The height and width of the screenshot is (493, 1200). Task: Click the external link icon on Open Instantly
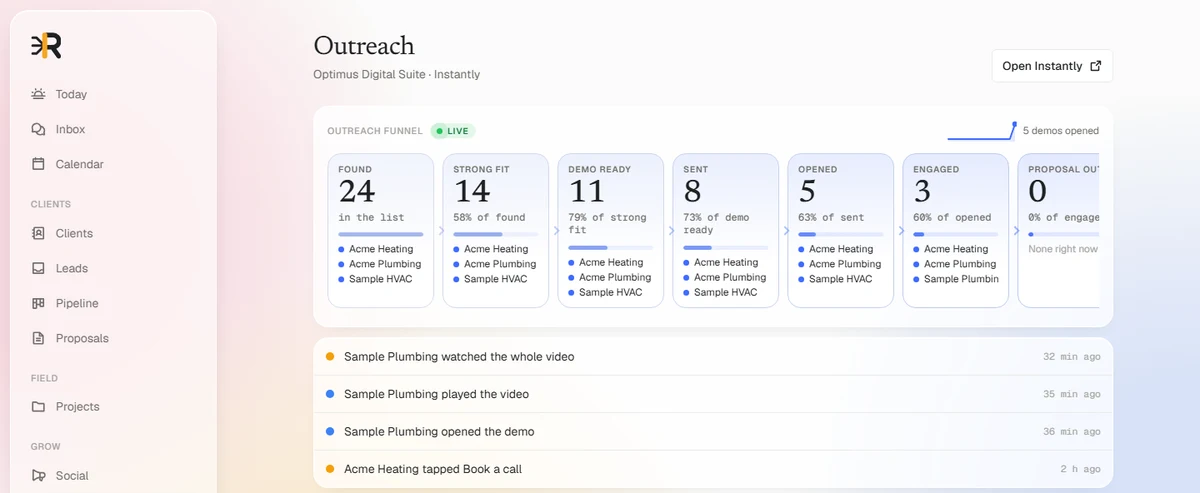click(1095, 66)
